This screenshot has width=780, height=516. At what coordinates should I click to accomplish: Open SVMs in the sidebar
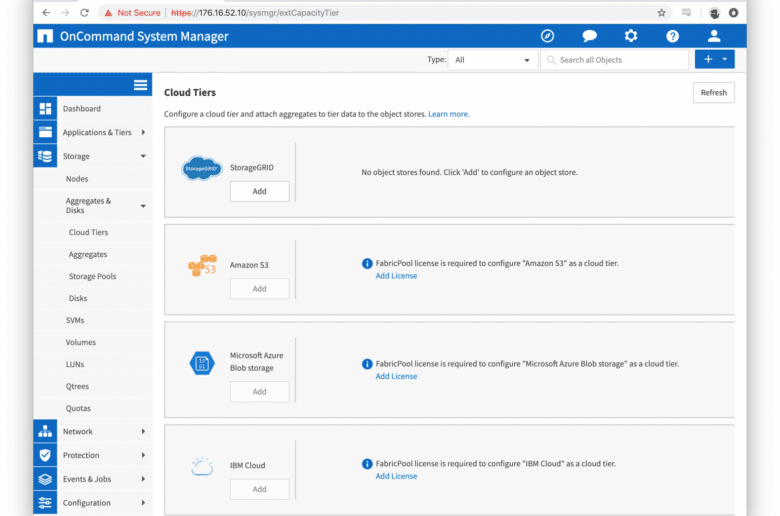pos(75,320)
